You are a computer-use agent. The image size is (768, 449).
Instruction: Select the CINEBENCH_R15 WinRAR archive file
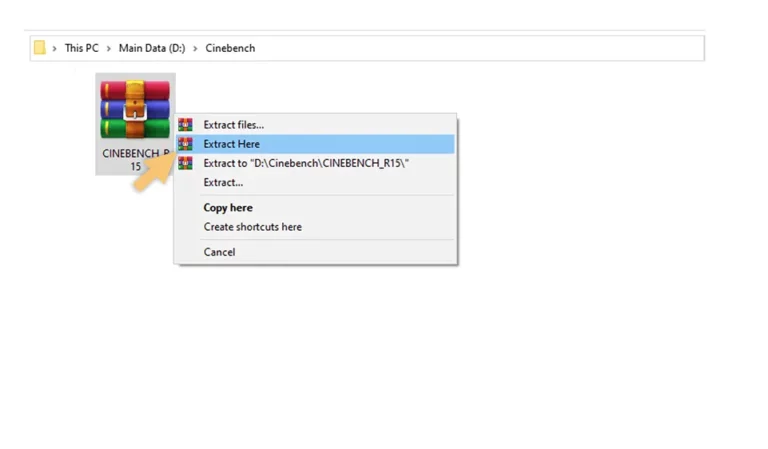(x=135, y=123)
